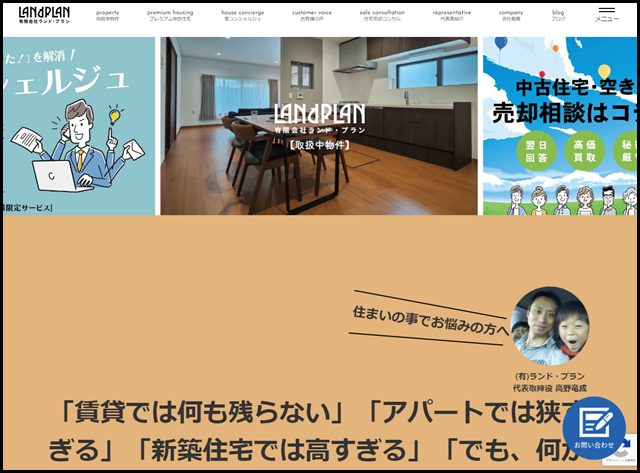Open the house concierge menu item
The image size is (640, 473).
242,16
